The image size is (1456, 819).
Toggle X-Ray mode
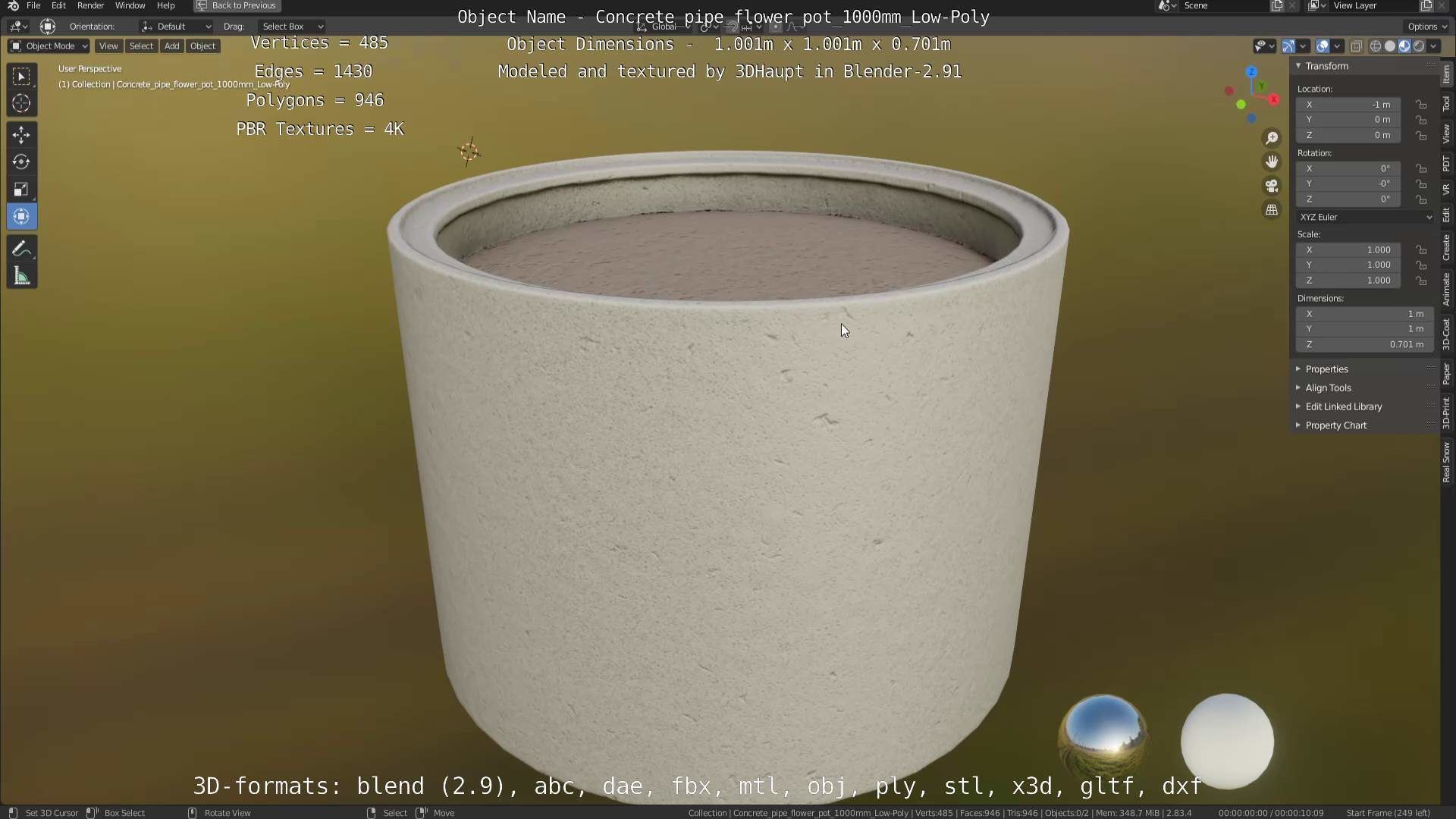coord(1357,46)
